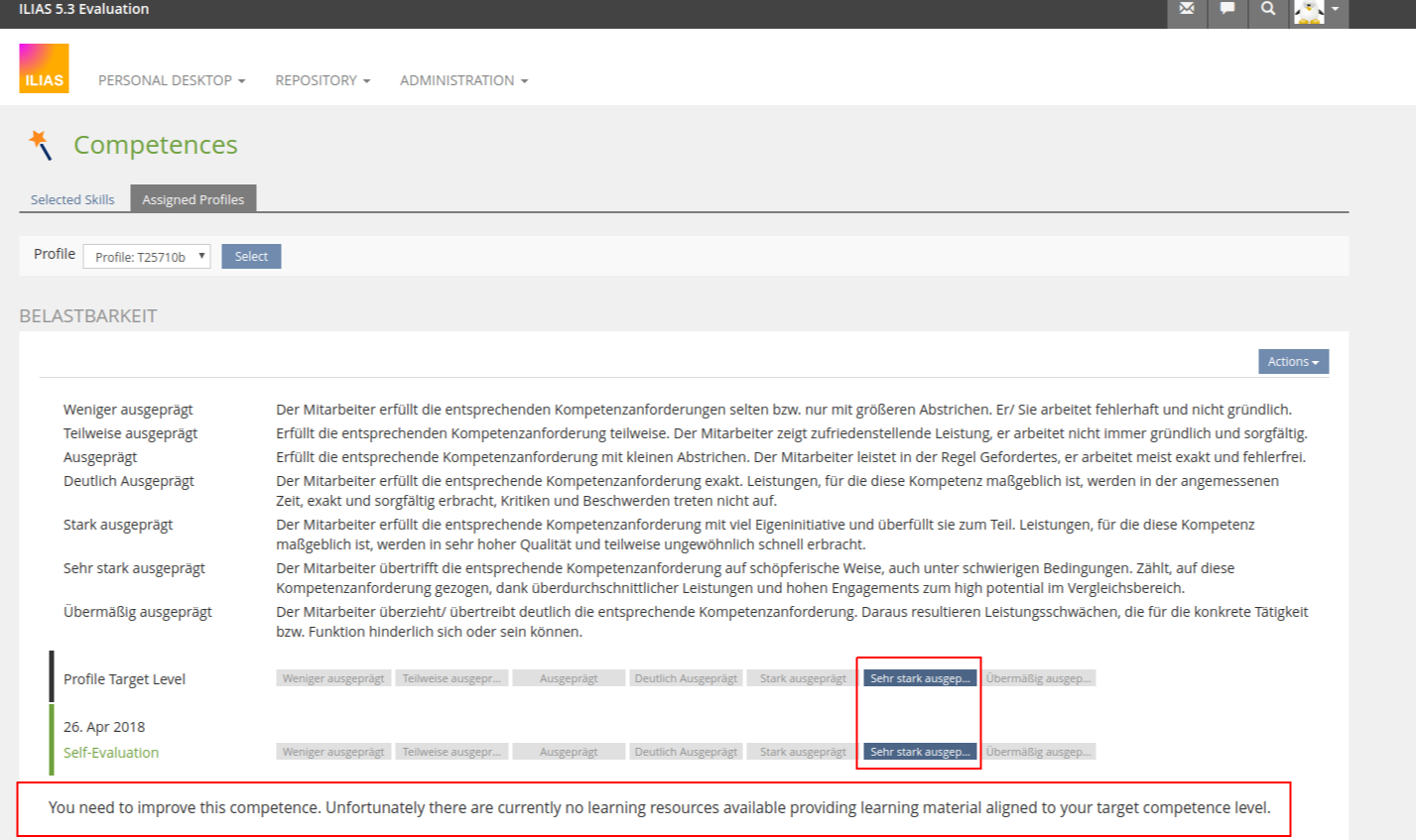Click the ILIAS logo
This screenshot has height=840, width=1416.
(44, 68)
